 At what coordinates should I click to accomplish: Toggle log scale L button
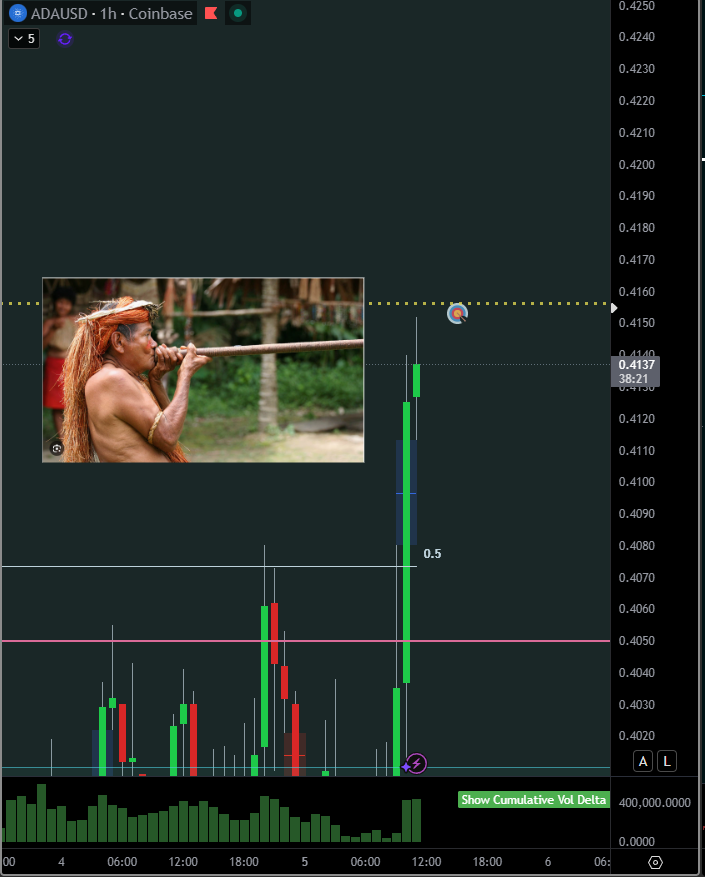tap(666, 761)
